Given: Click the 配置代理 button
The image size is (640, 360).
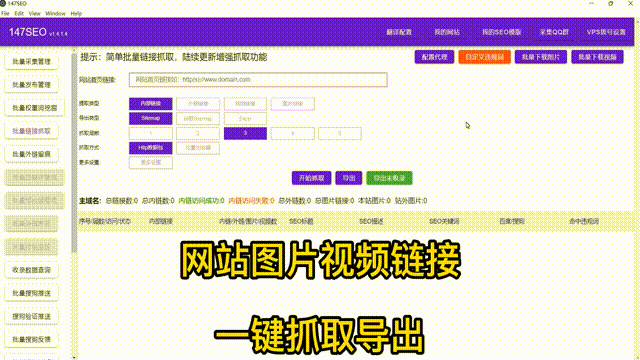Looking at the screenshot, I should pos(434,57).
